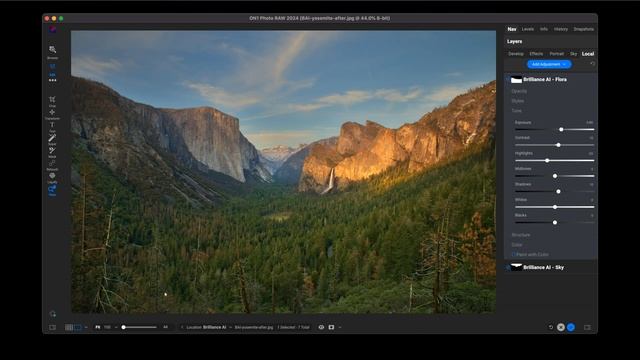
Task: Collapse the Tone section
Action: click(x=516, y=111)
